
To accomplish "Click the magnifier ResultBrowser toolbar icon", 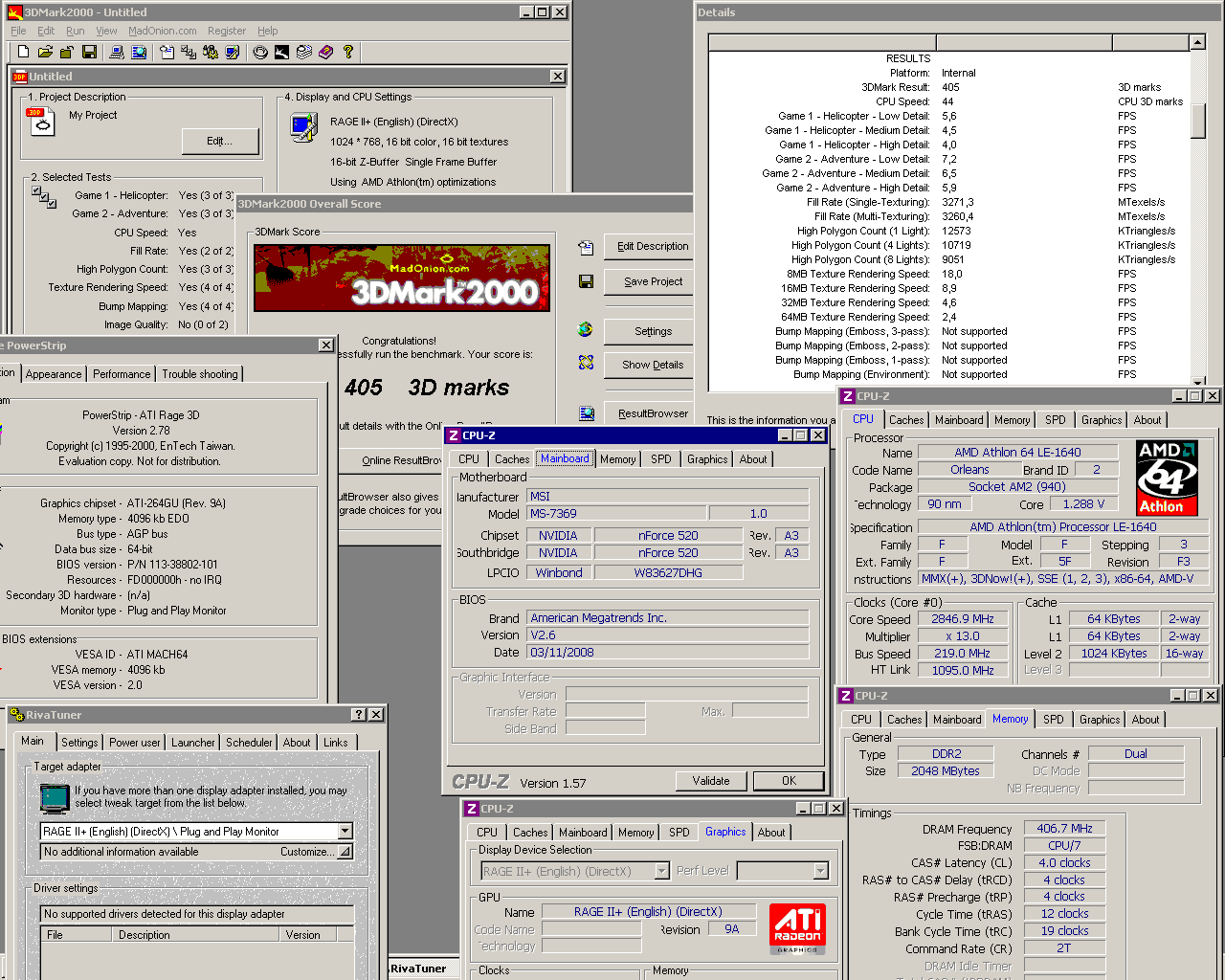I will [139, 52].
